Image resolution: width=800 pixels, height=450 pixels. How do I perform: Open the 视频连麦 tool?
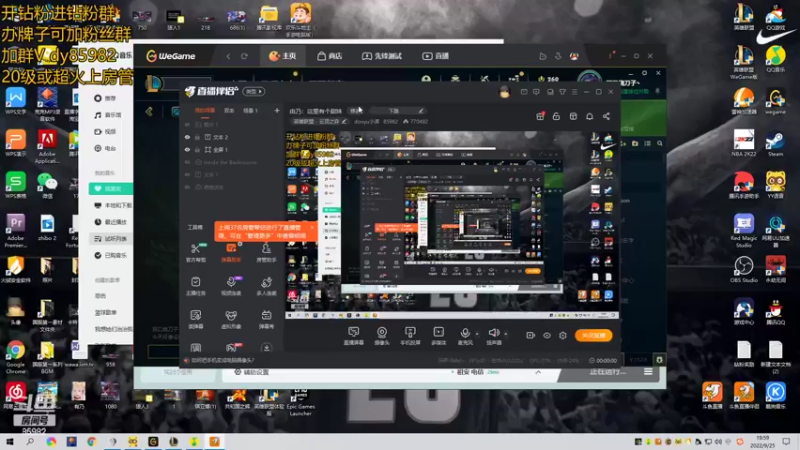coord(231,286)
